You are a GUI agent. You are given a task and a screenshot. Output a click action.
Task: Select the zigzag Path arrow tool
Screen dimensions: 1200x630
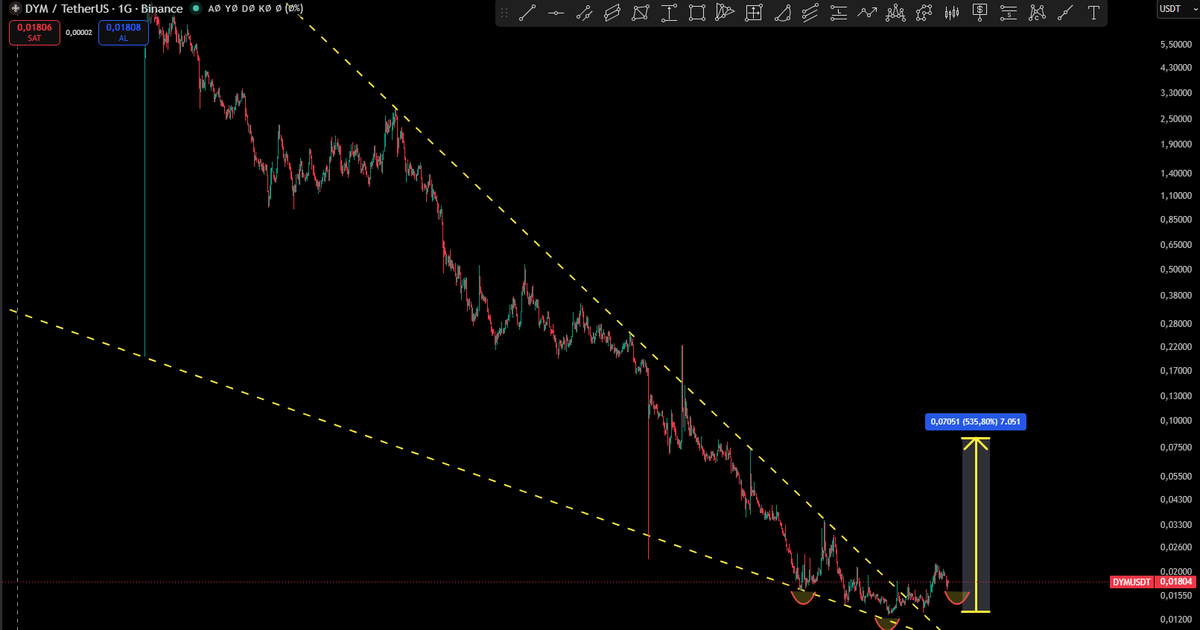coord(867,13)
